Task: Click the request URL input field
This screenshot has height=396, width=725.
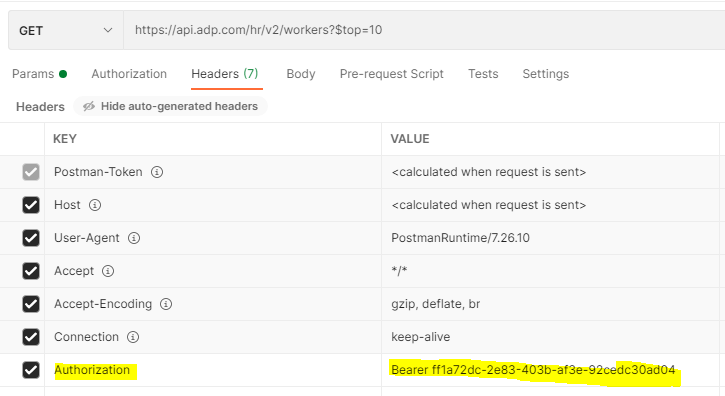Action: click(x=424, y=31)
